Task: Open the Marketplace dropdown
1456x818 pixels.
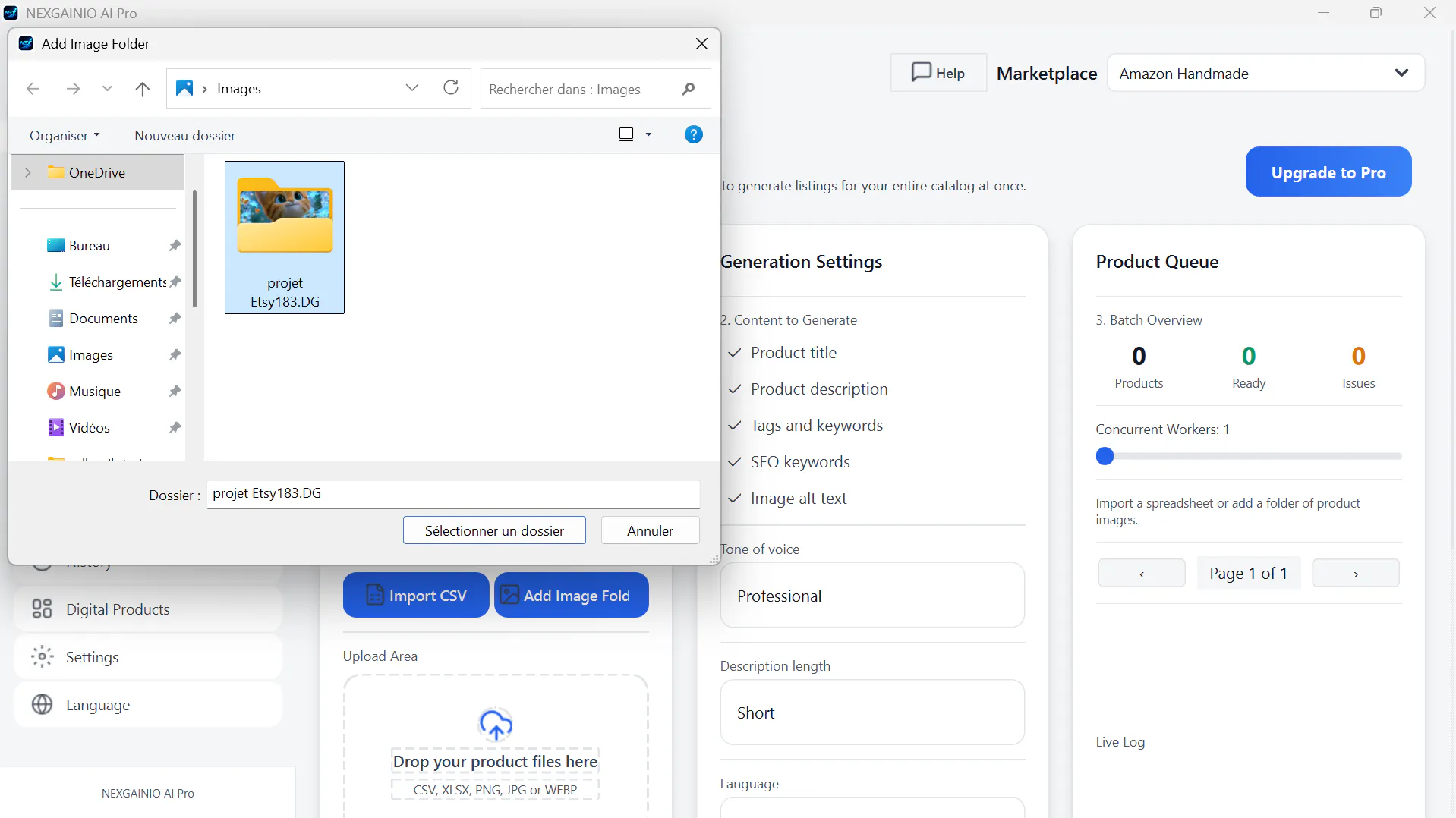Action: tap(1265, 73)
